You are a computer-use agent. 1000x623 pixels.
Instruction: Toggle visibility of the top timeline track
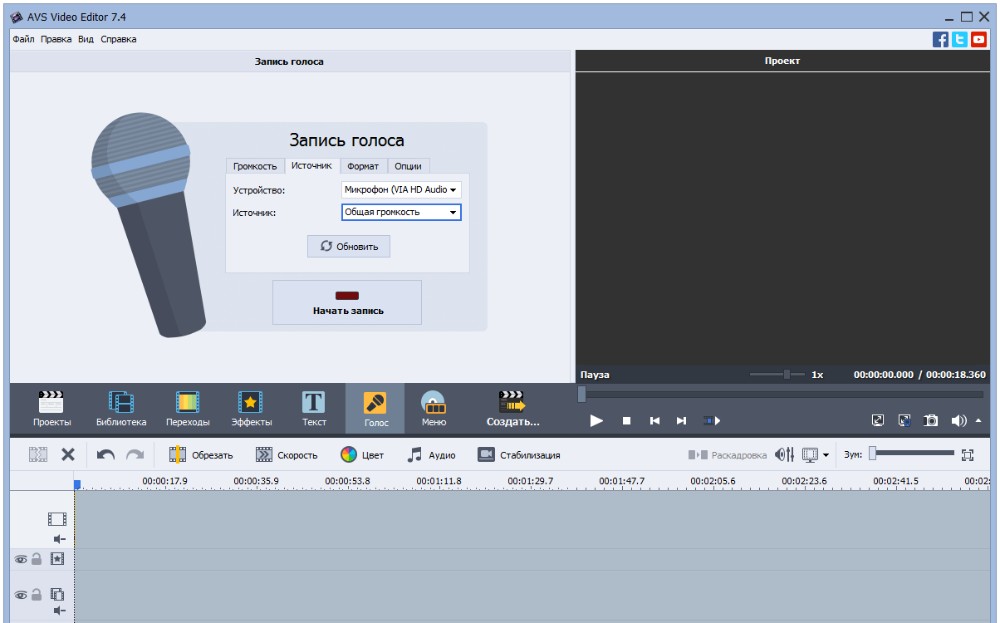click(20, 558)
